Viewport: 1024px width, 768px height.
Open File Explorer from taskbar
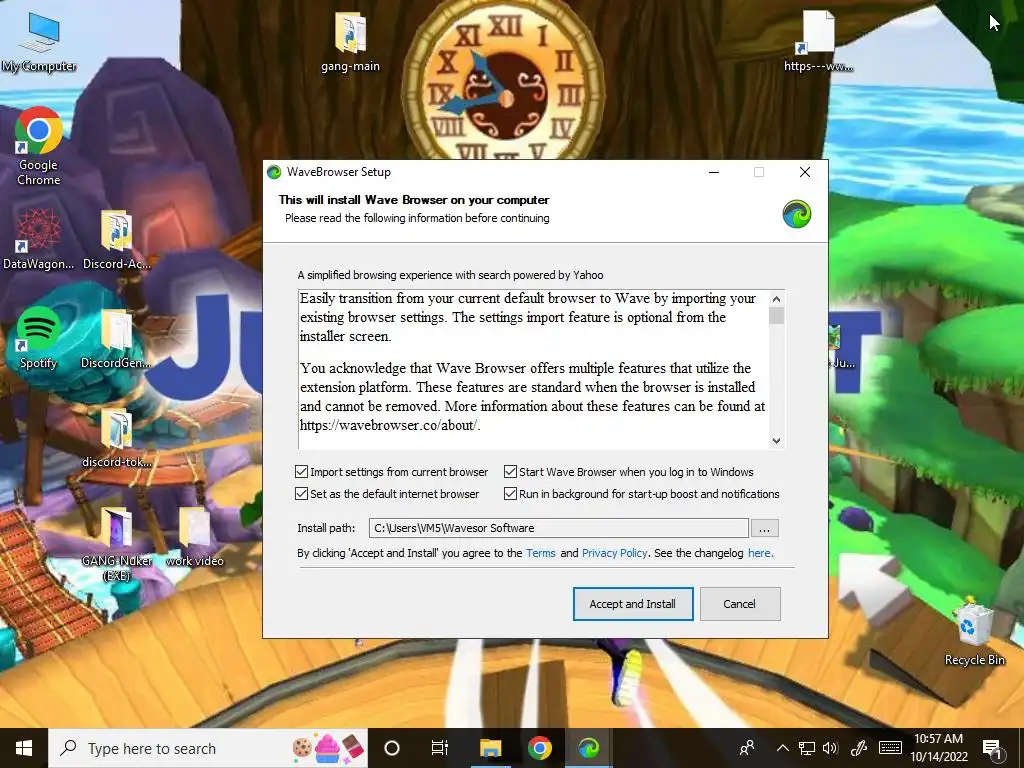click(490, 748)
